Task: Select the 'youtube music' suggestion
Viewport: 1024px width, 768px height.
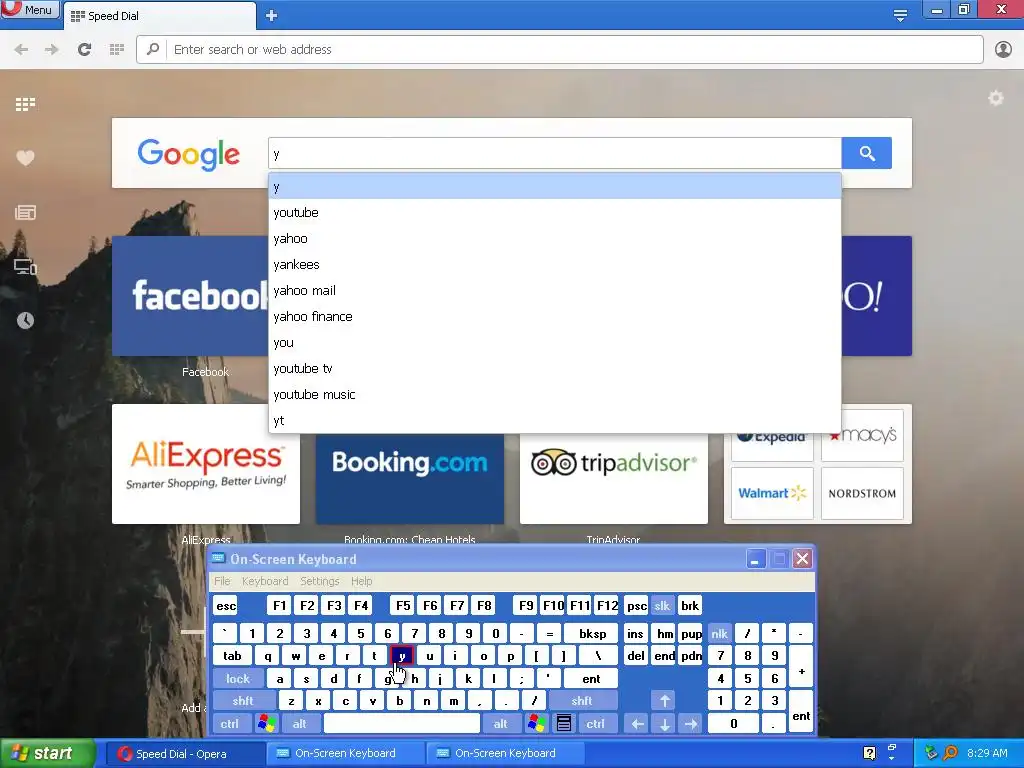Action: point(554,395)
